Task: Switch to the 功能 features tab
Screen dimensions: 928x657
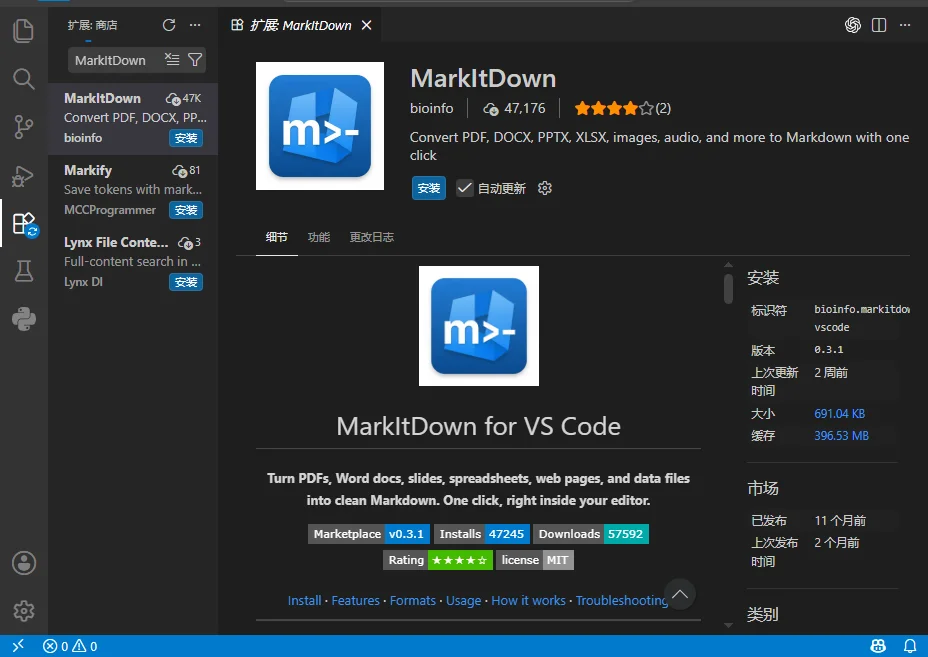Action: tap(318, 237)
